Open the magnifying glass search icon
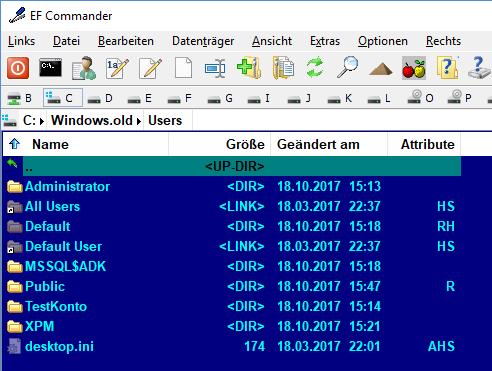 (347, 68)
